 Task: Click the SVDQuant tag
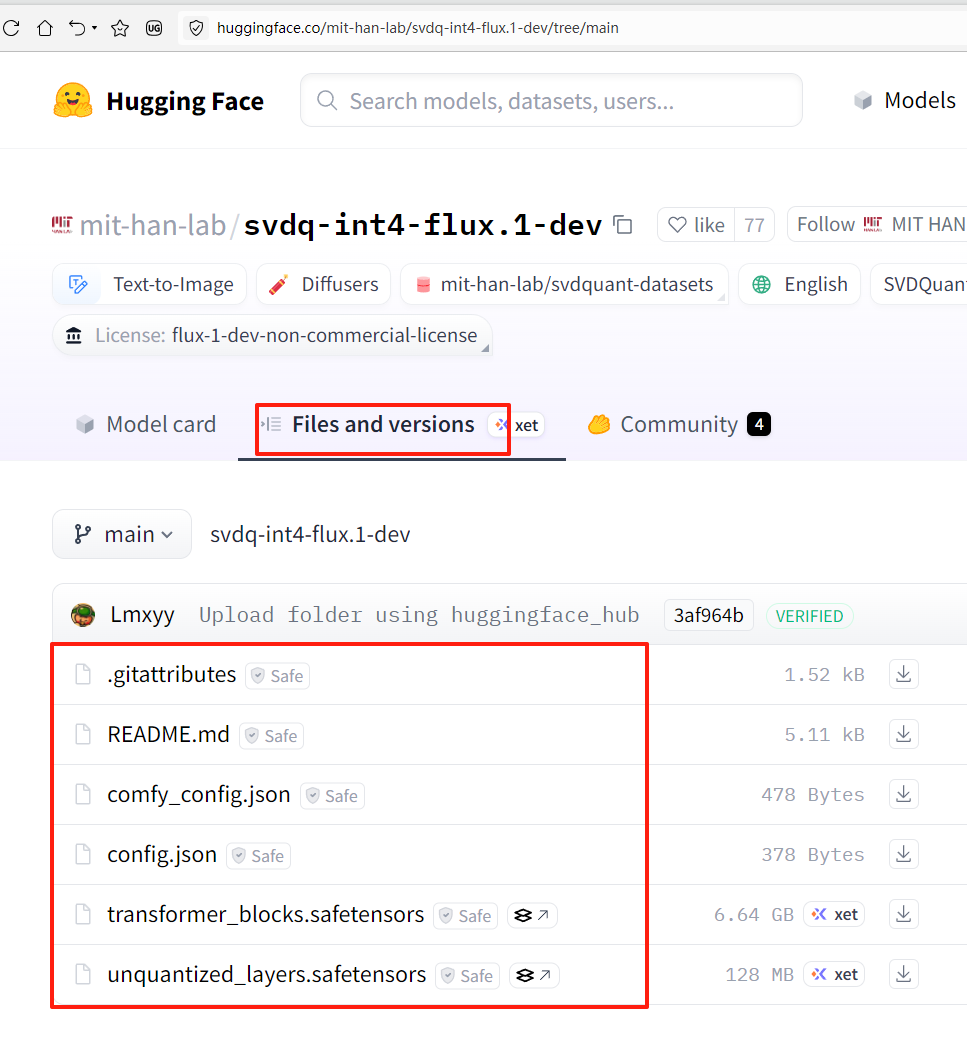tap(920, 284)
